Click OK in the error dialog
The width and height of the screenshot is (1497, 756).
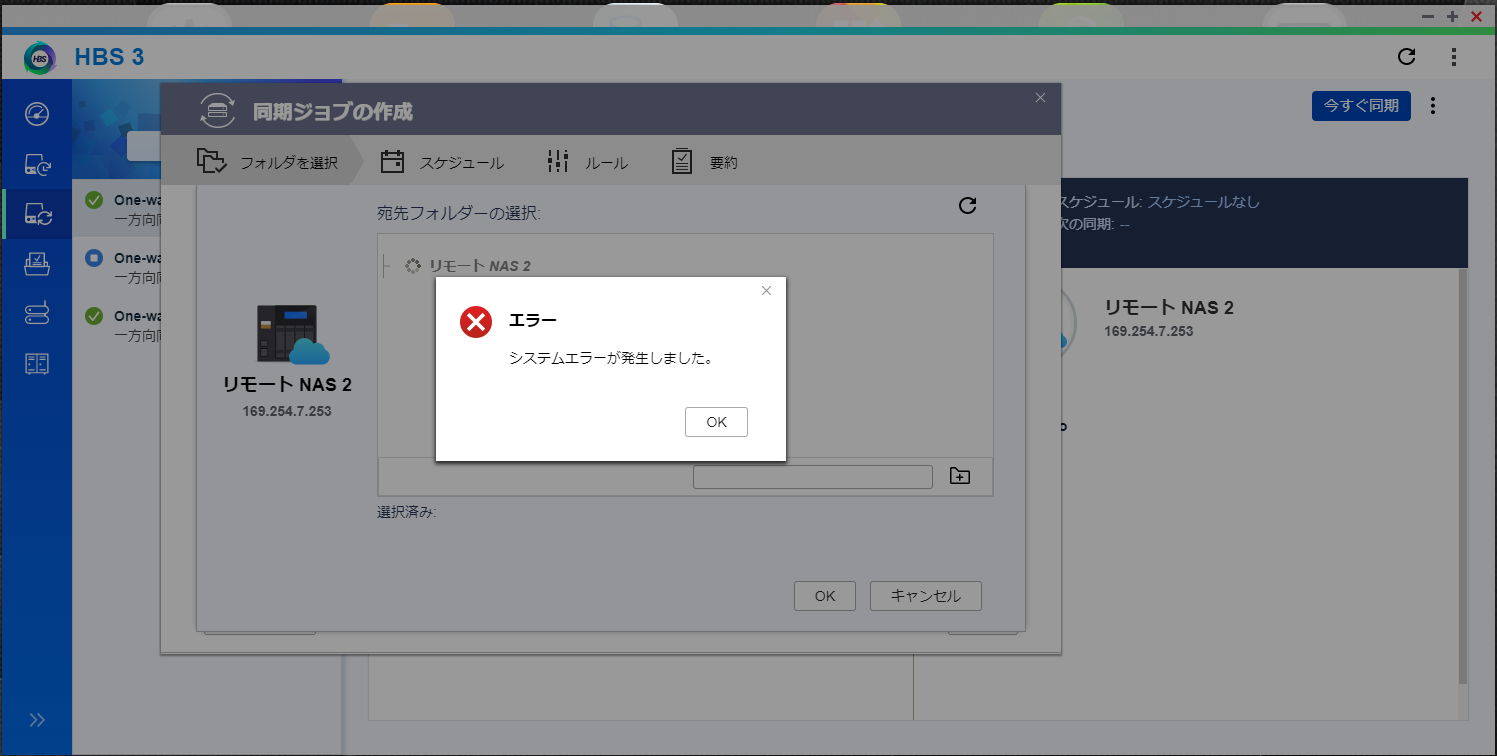(x=716, y=422)
